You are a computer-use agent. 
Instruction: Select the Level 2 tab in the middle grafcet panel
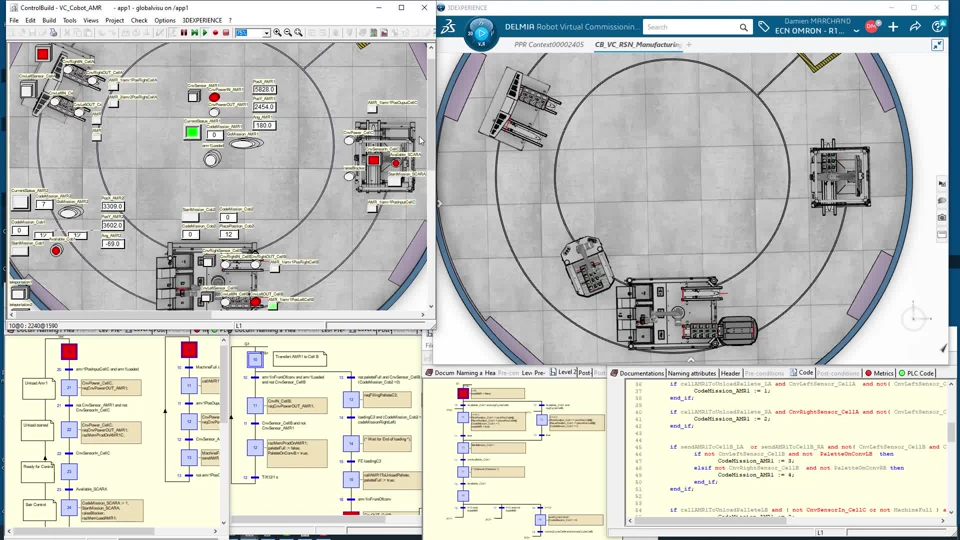[563, 372]
